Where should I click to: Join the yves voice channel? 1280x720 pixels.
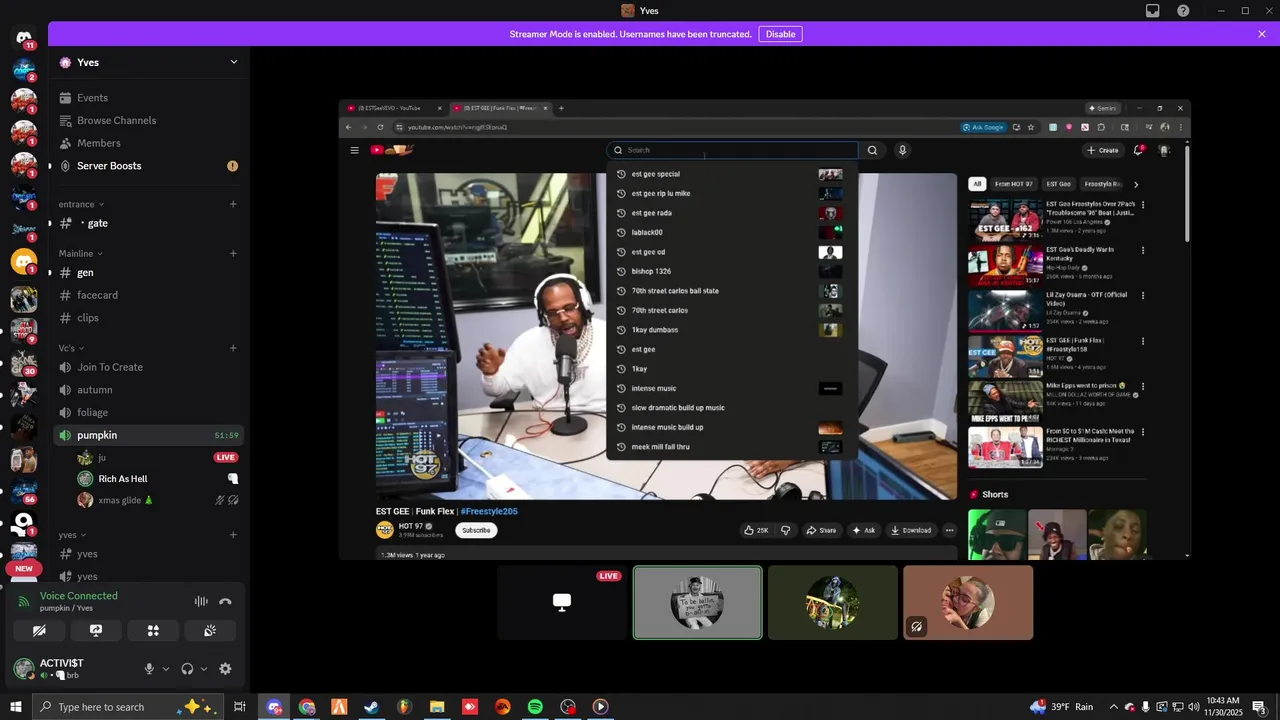coord(148,576)
